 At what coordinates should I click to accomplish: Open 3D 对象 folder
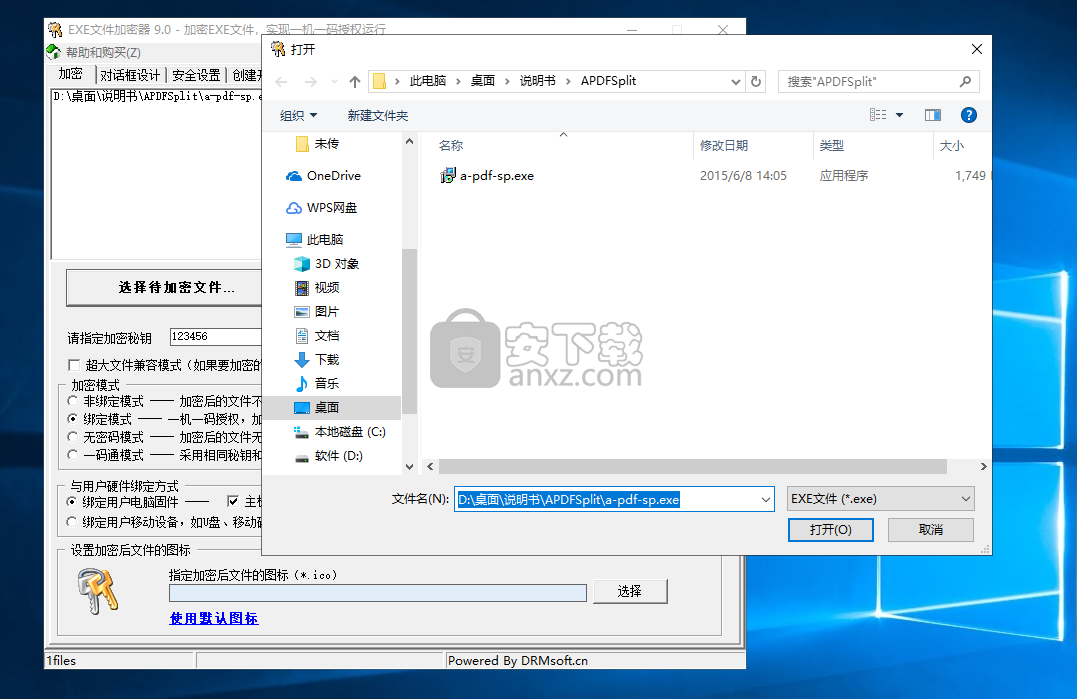tap(326, 264)
